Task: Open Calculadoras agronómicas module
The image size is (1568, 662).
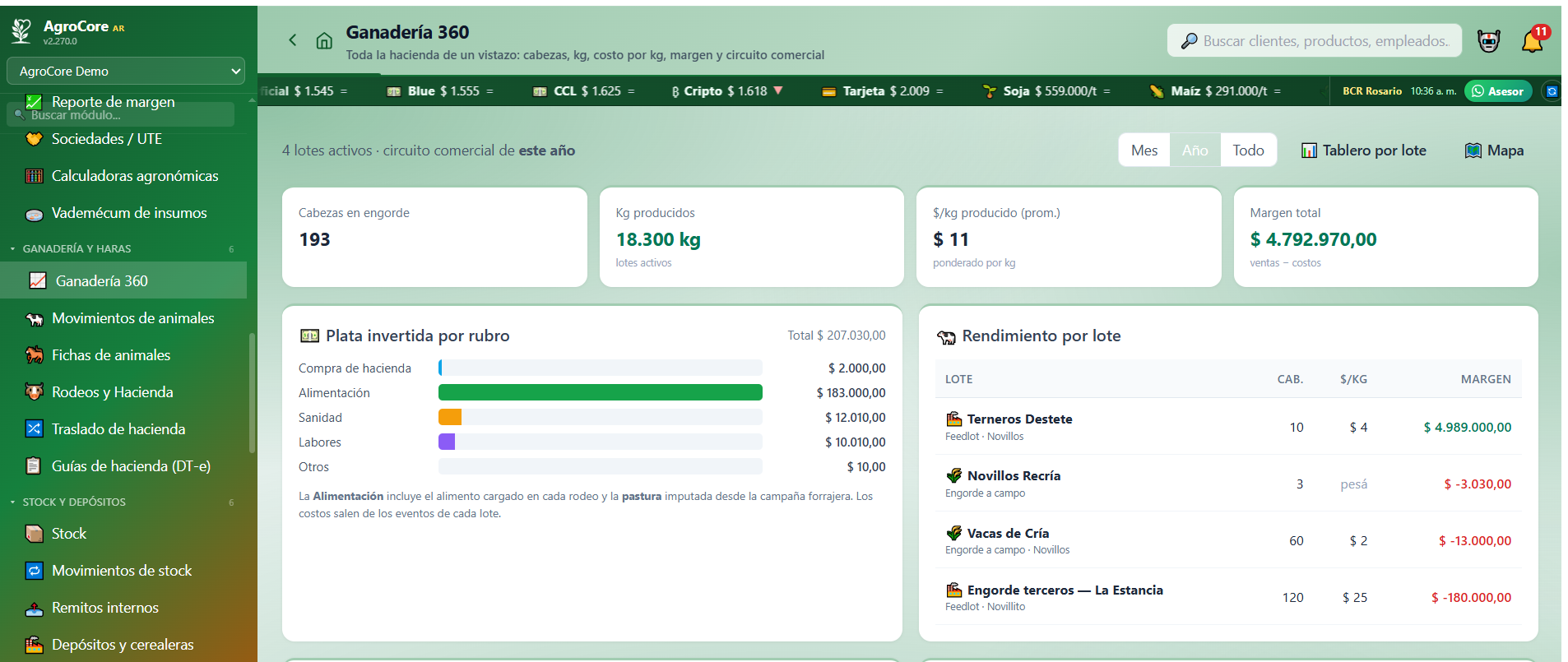Action: [x=123, y=176]
